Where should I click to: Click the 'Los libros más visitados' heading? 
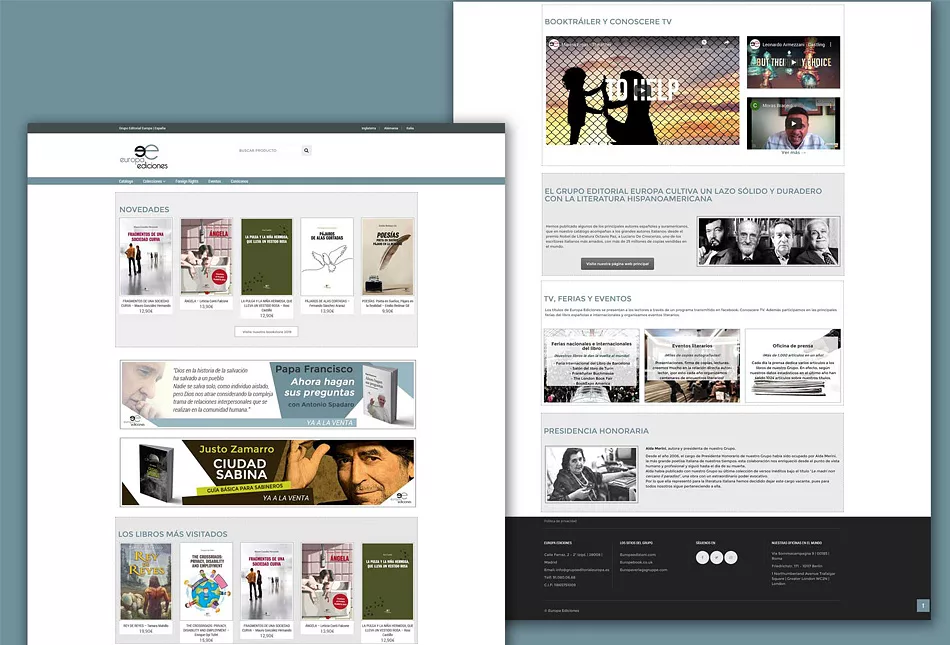click(173, 534)
